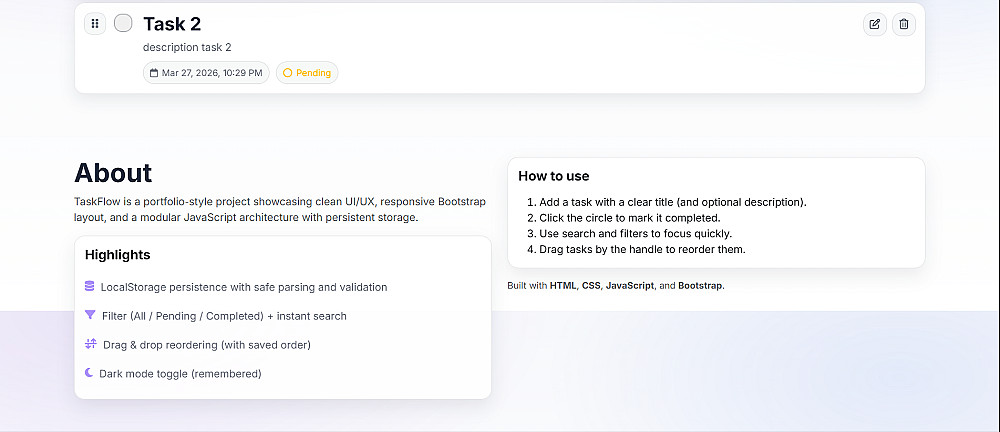The image size is (1000, 432).
Task: Click 'Drag & drop reordering (with saved order)' text
Action: [x=207, y=345]
